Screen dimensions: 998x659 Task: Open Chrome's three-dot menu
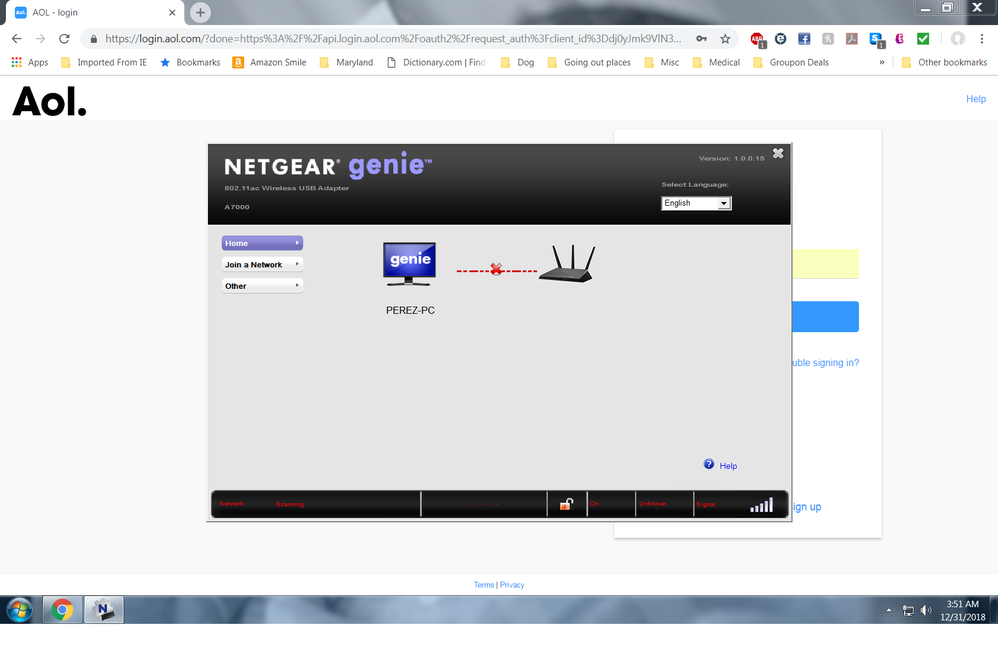pos(981,38)
